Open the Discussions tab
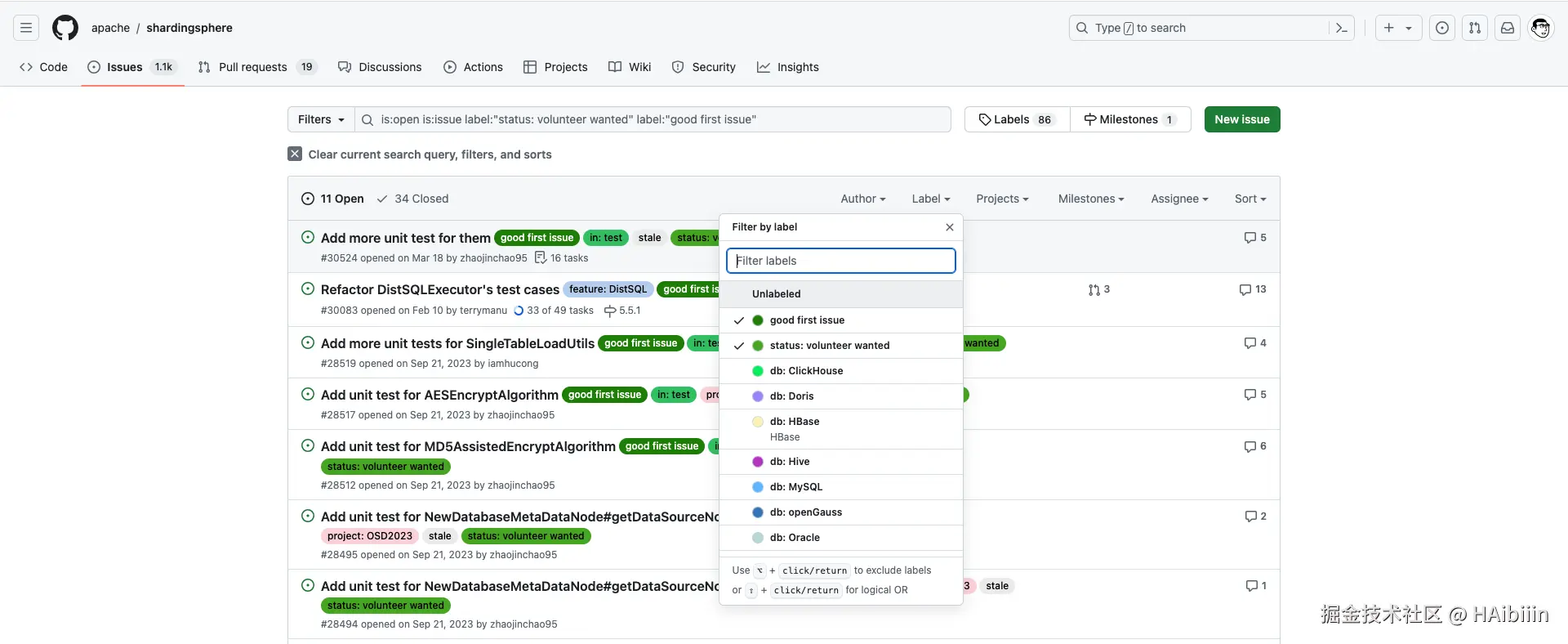 (380, 67)
